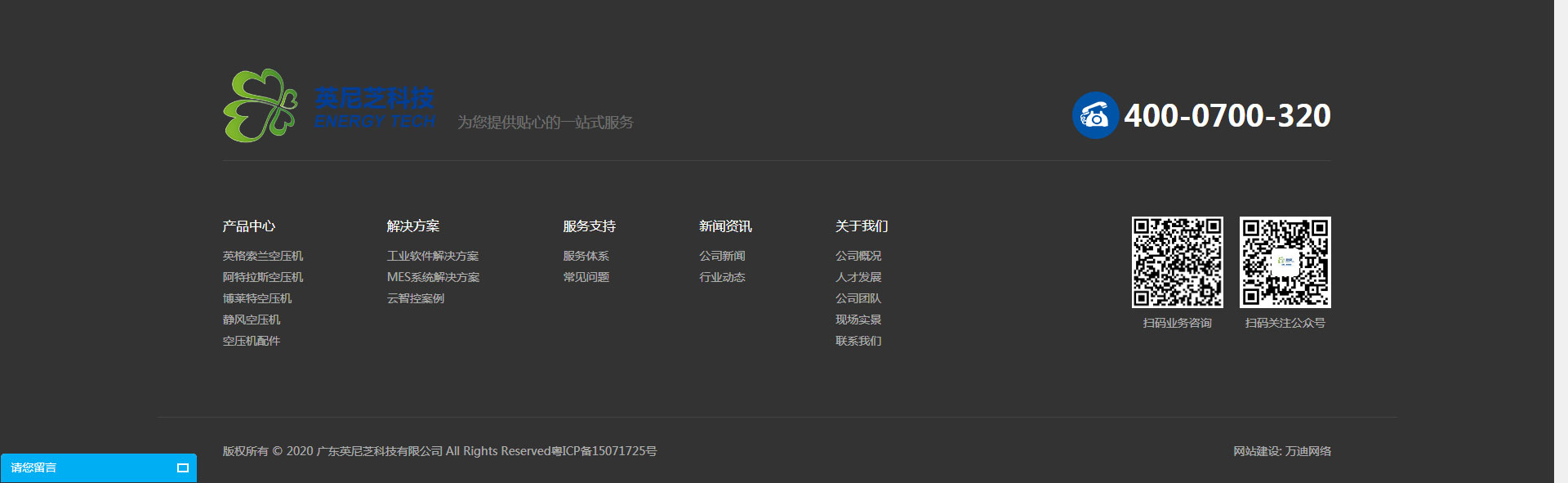Click the 扫码关注公众号 QR code

click(x=1285, y=262)
